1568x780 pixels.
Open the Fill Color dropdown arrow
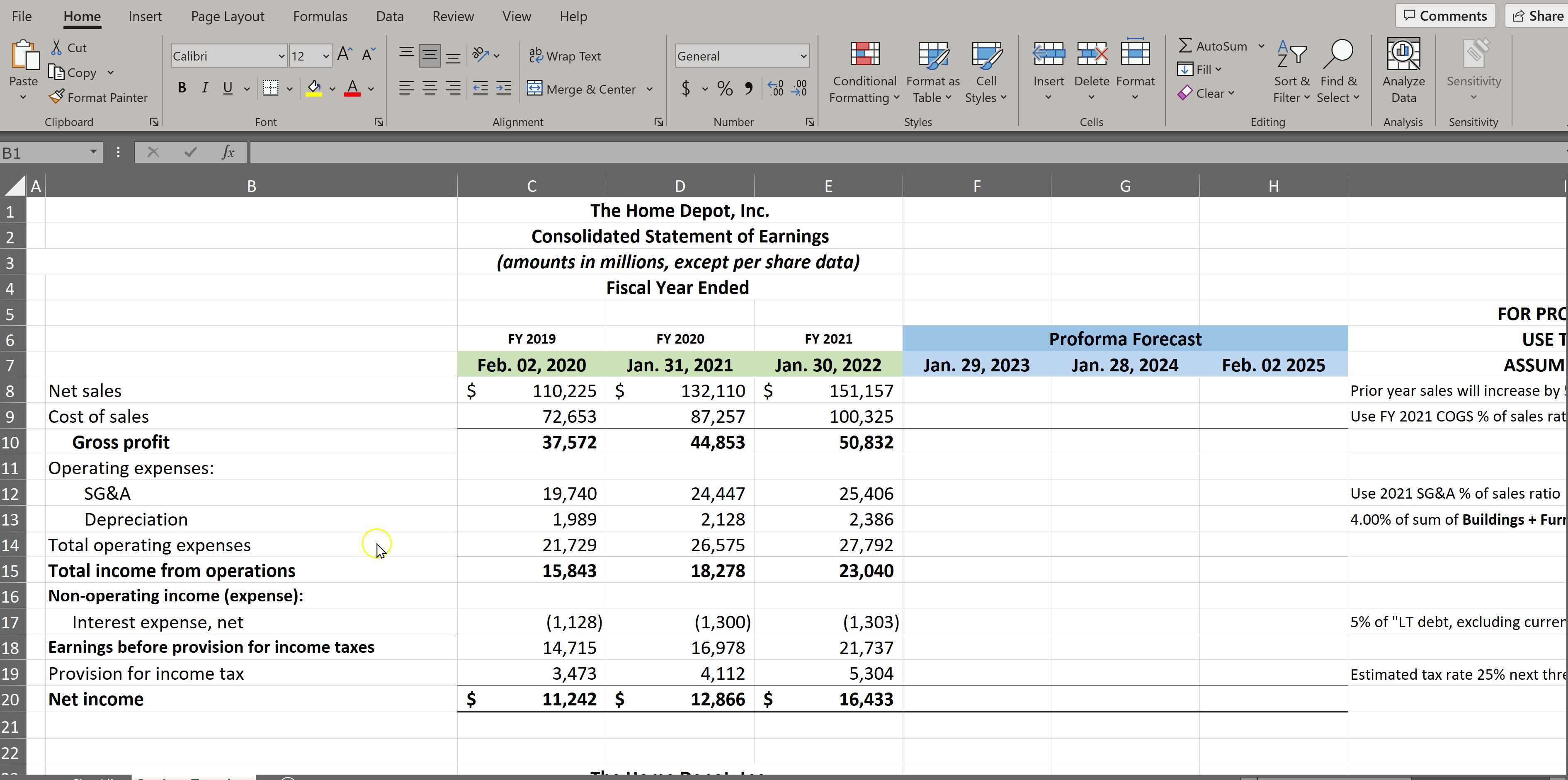coord(333,89)
